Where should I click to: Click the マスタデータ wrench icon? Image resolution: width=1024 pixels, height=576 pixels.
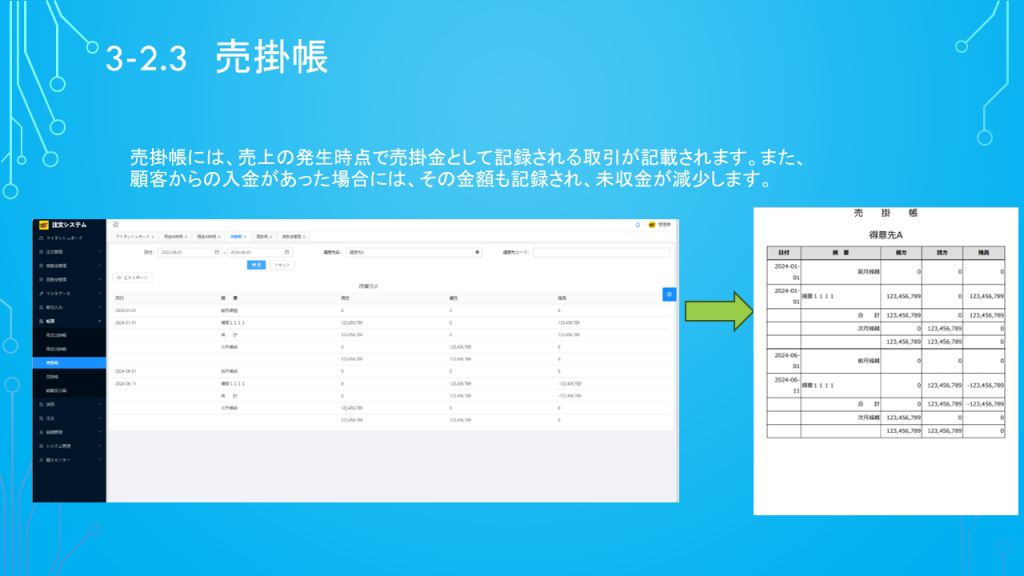[x=41, y=293]
